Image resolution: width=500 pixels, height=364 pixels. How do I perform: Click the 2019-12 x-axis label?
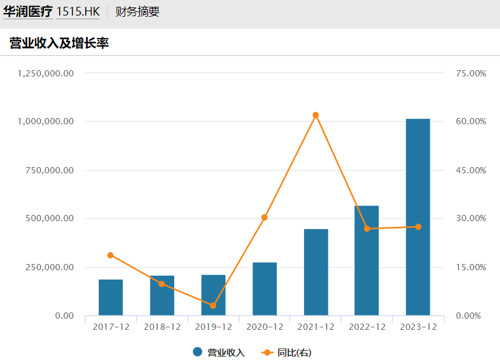point(213,327)
